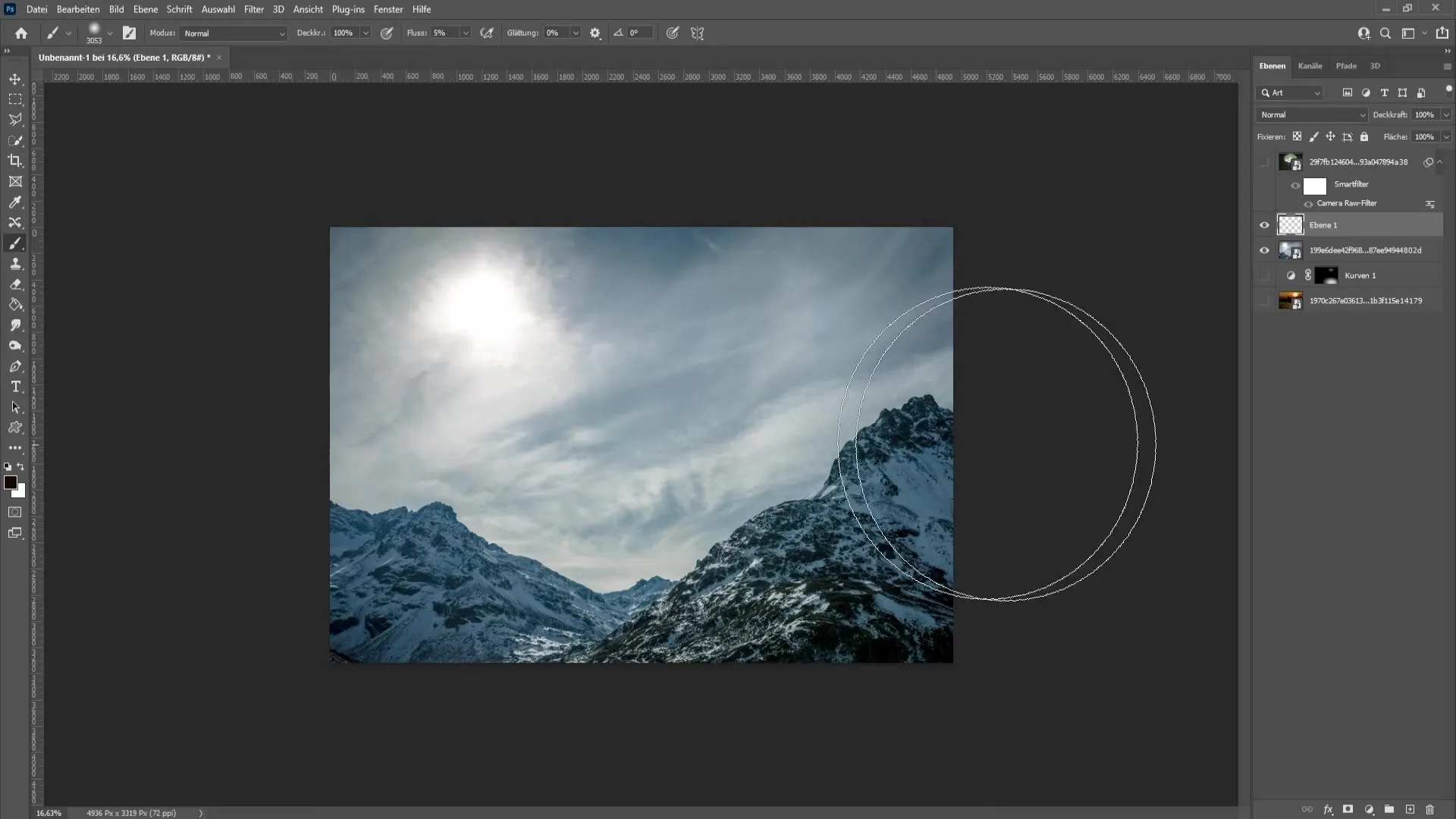Open the Glättung dropdown arrow
Viewport: 1456px width, 819px height.
click(x=576, y=33)
